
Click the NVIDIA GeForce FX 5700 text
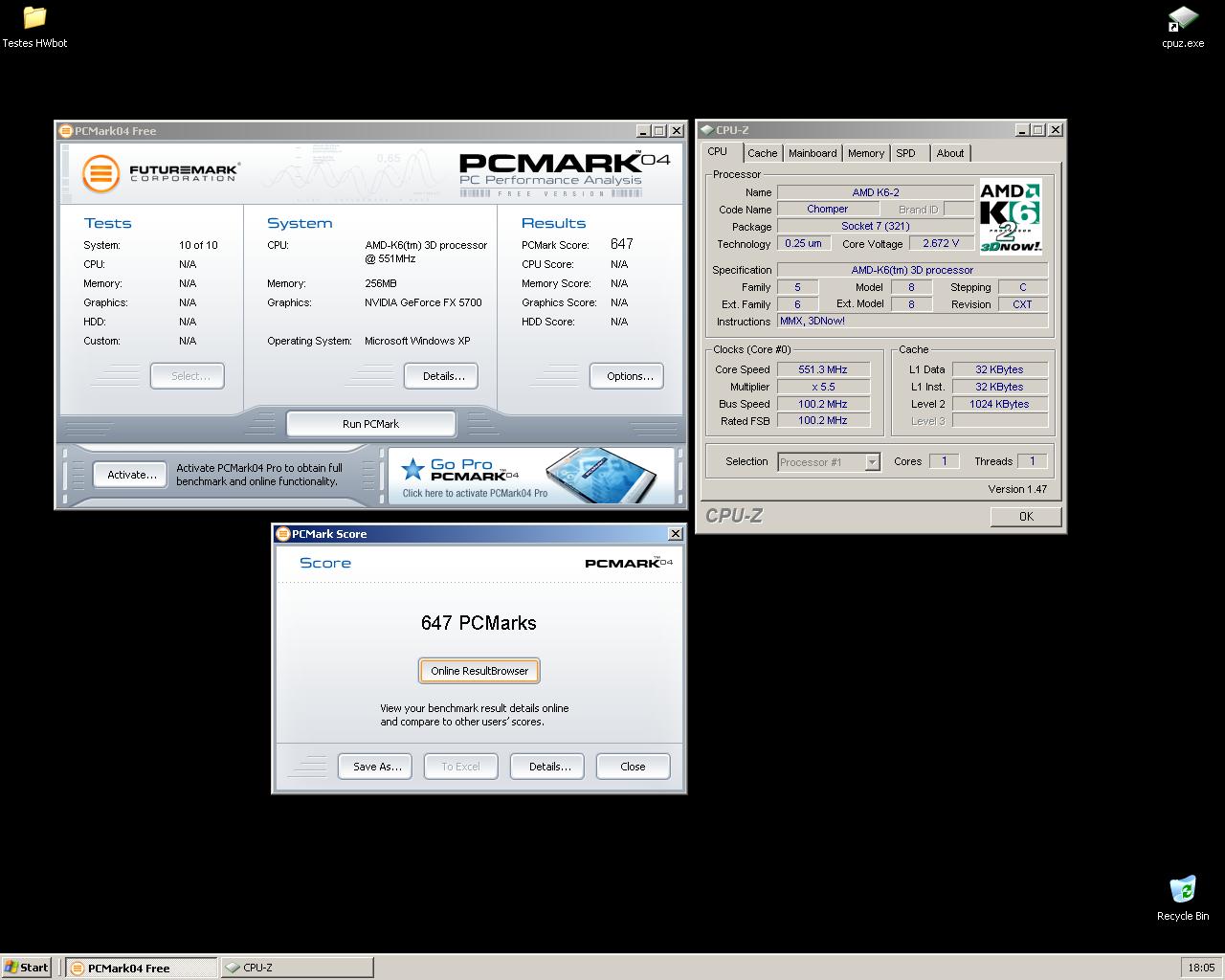pos(423,302)
